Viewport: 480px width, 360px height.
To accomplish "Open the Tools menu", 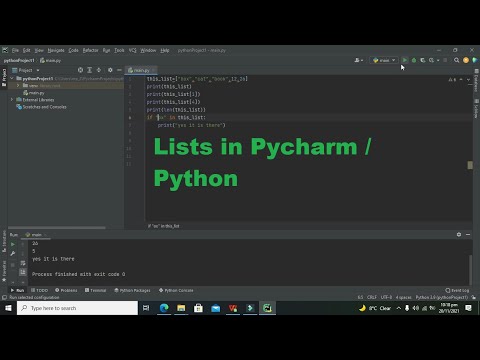I will 119,50.
